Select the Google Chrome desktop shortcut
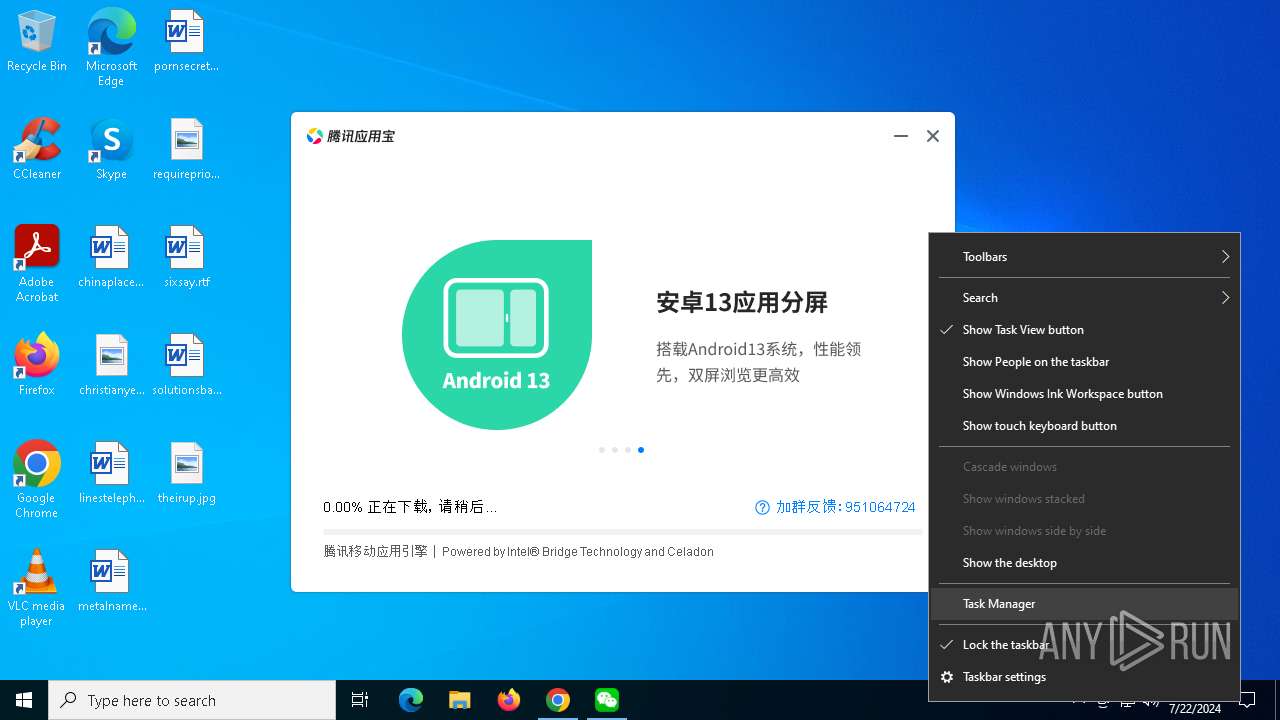The width and height of the screenshot is (1280, 720). pyautogui.click(x=37, y=479)
